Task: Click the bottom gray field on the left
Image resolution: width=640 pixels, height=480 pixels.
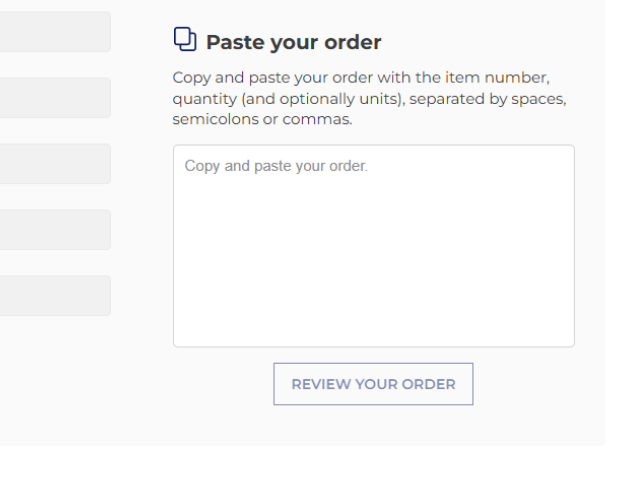Action: point(55,296)
